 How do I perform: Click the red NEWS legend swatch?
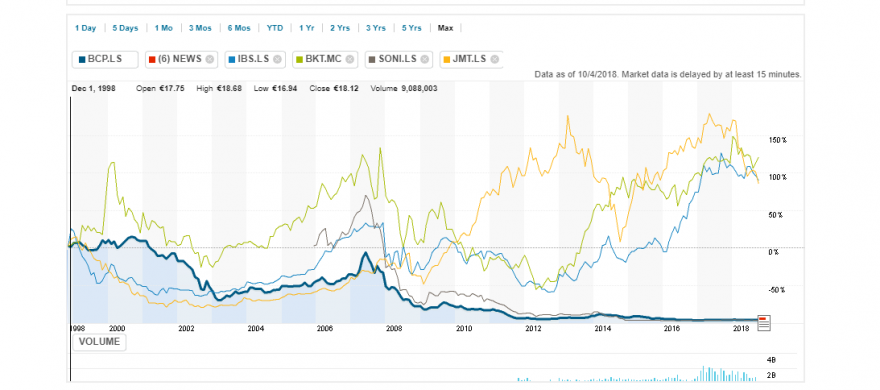pyautogui.click(x=152, y=59)
